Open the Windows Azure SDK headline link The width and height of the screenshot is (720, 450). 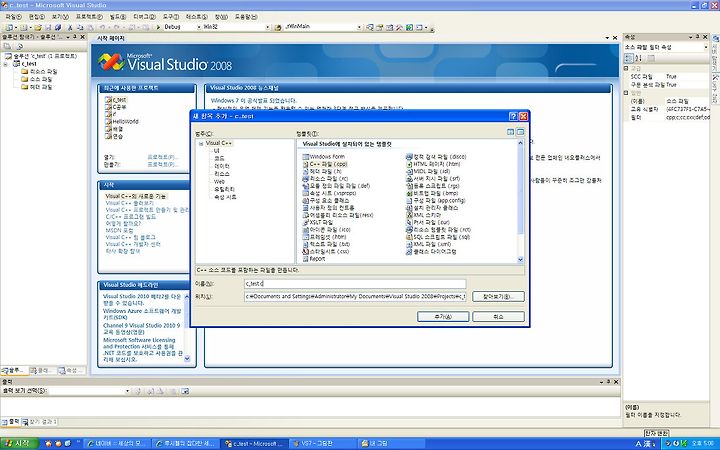pos(142,314)
